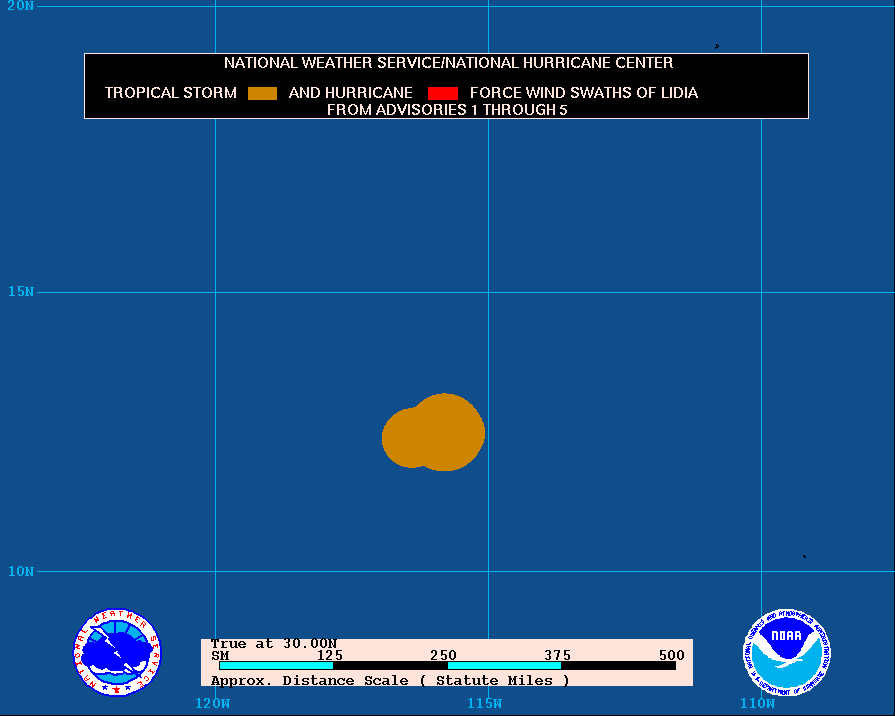
Task: Click the '15N' latitude label
Action: [x=21, y=292]
